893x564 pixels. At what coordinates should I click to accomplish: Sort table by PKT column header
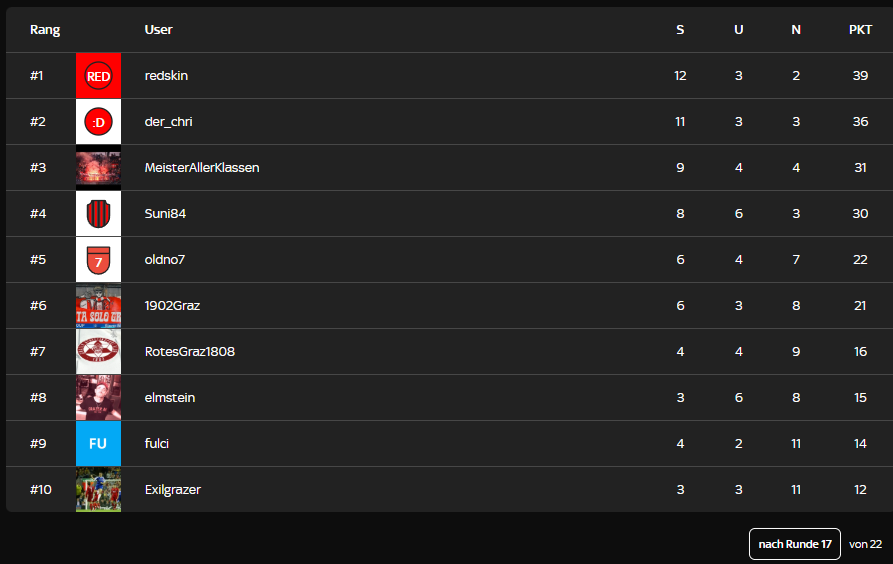point(860,30)
